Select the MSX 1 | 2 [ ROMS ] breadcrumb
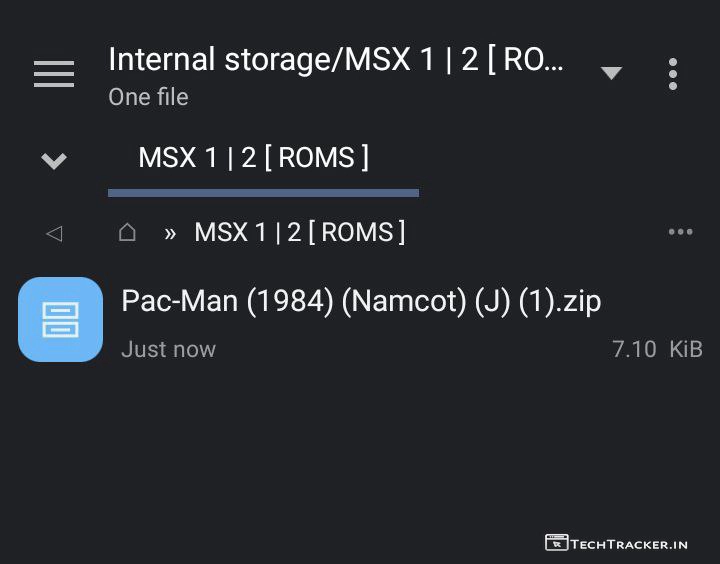Viewport: 720px width, 564px height. pyautogui.click(x=300, y=233)
